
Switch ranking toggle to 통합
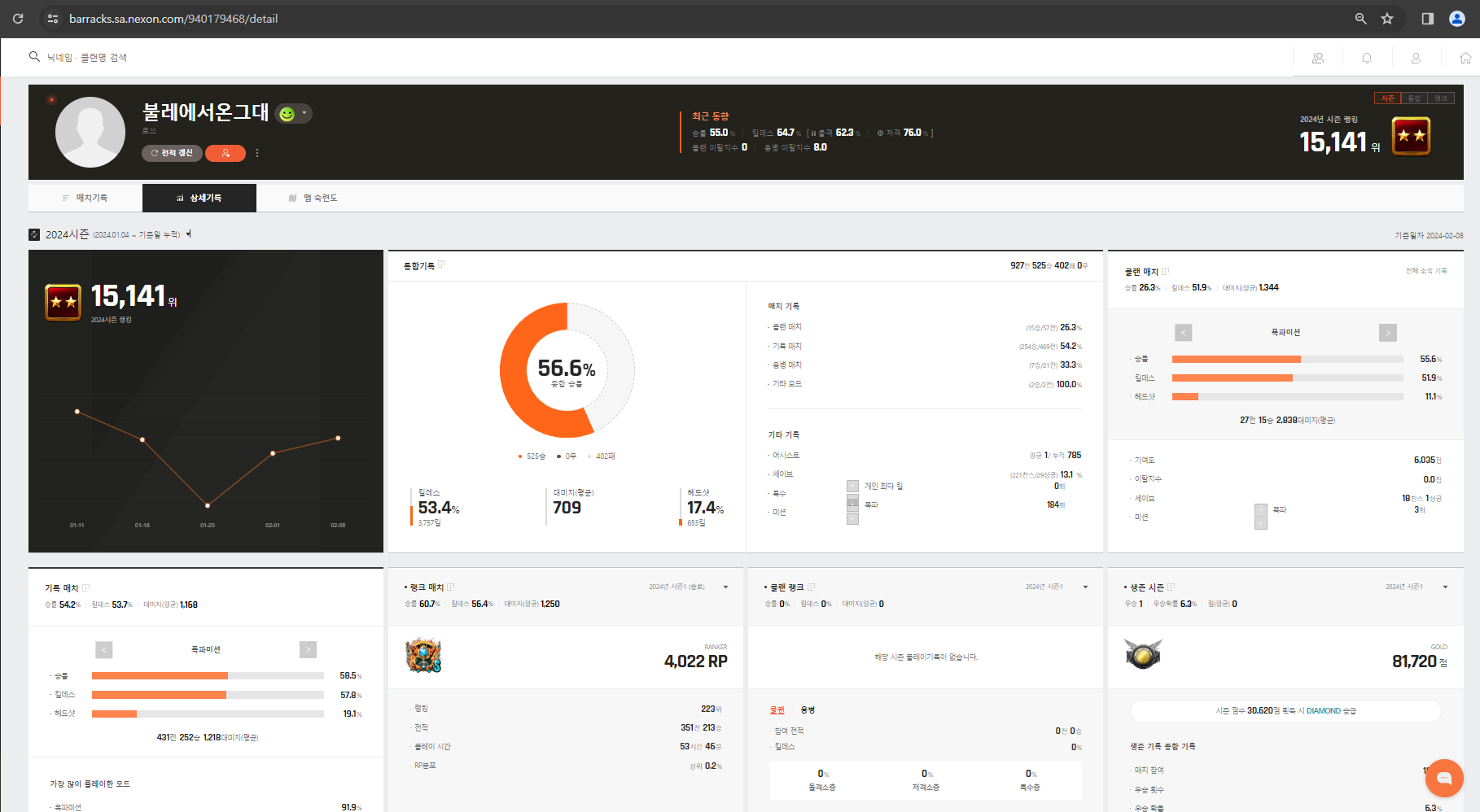pyautogui.click(x=1414, y=98)
